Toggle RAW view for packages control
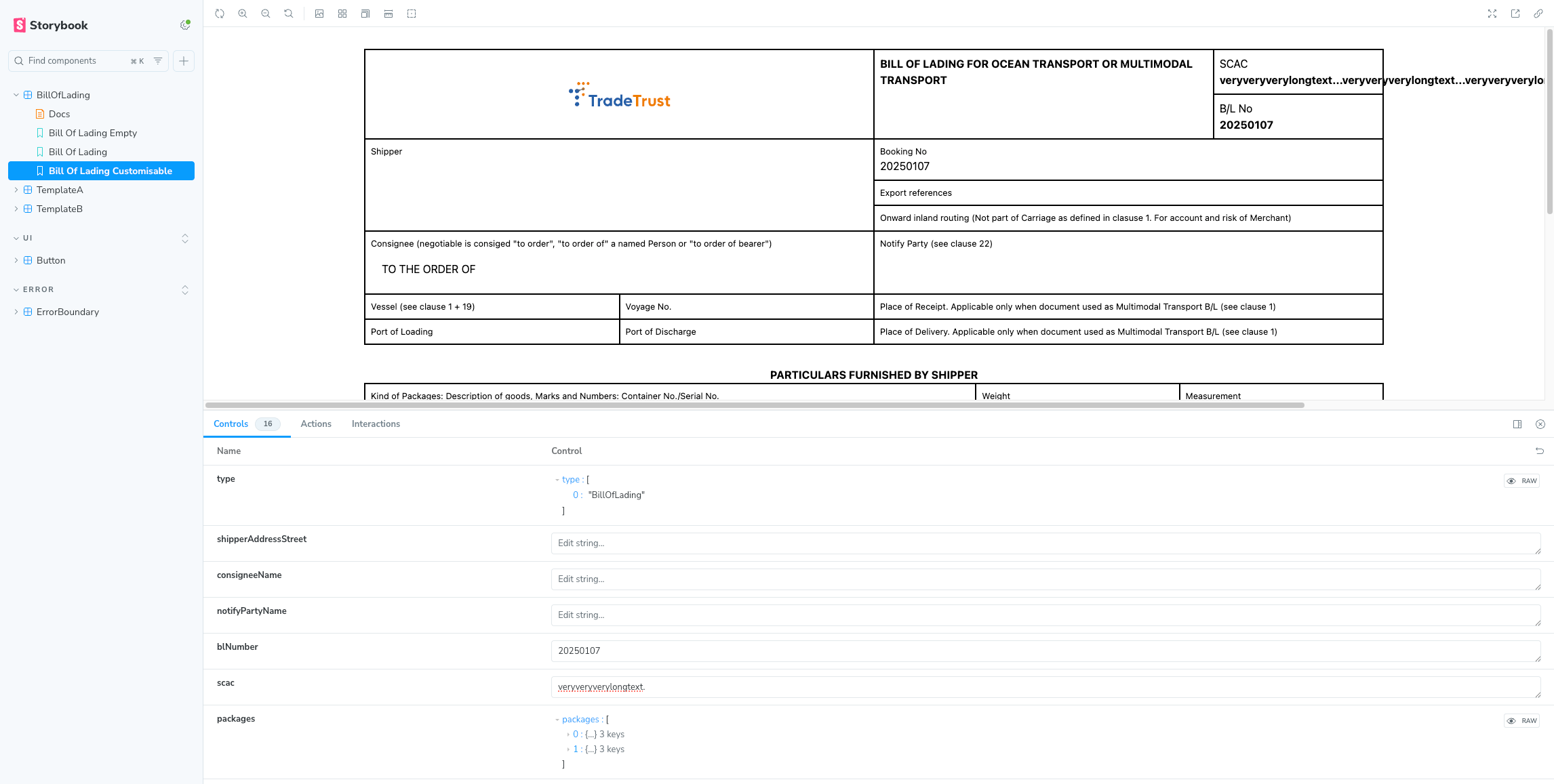The width and height of the screenshot is (1554, 784). tap(1522, 721)
